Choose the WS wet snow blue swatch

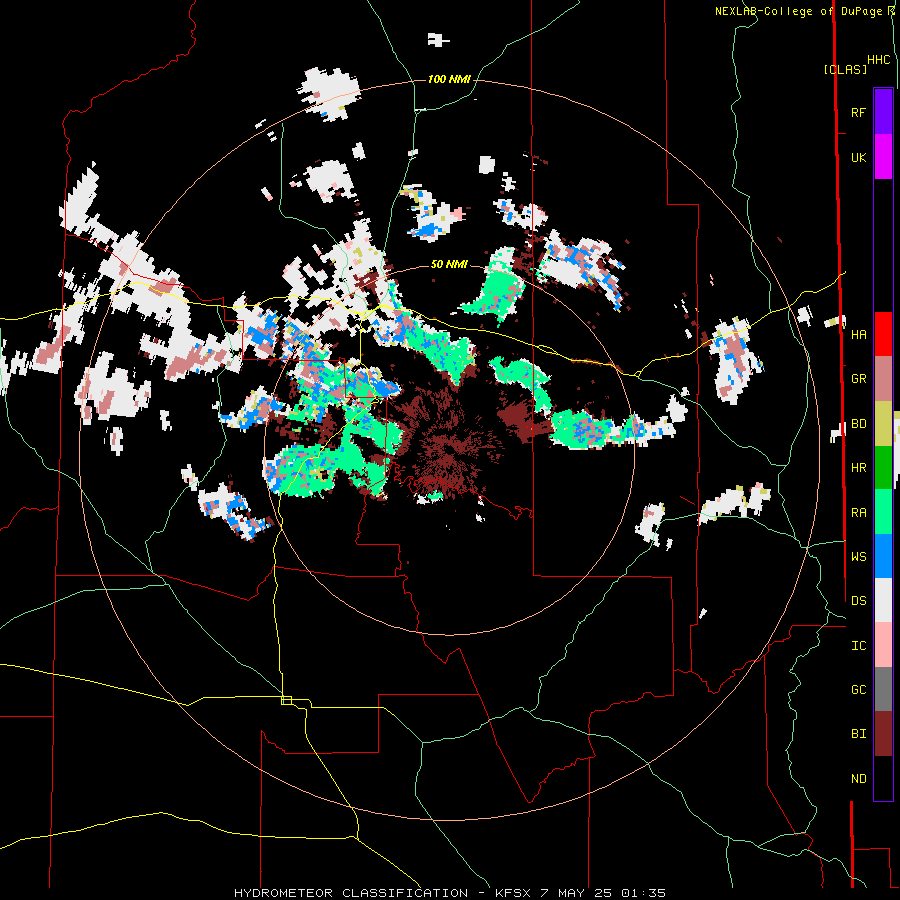883,556
